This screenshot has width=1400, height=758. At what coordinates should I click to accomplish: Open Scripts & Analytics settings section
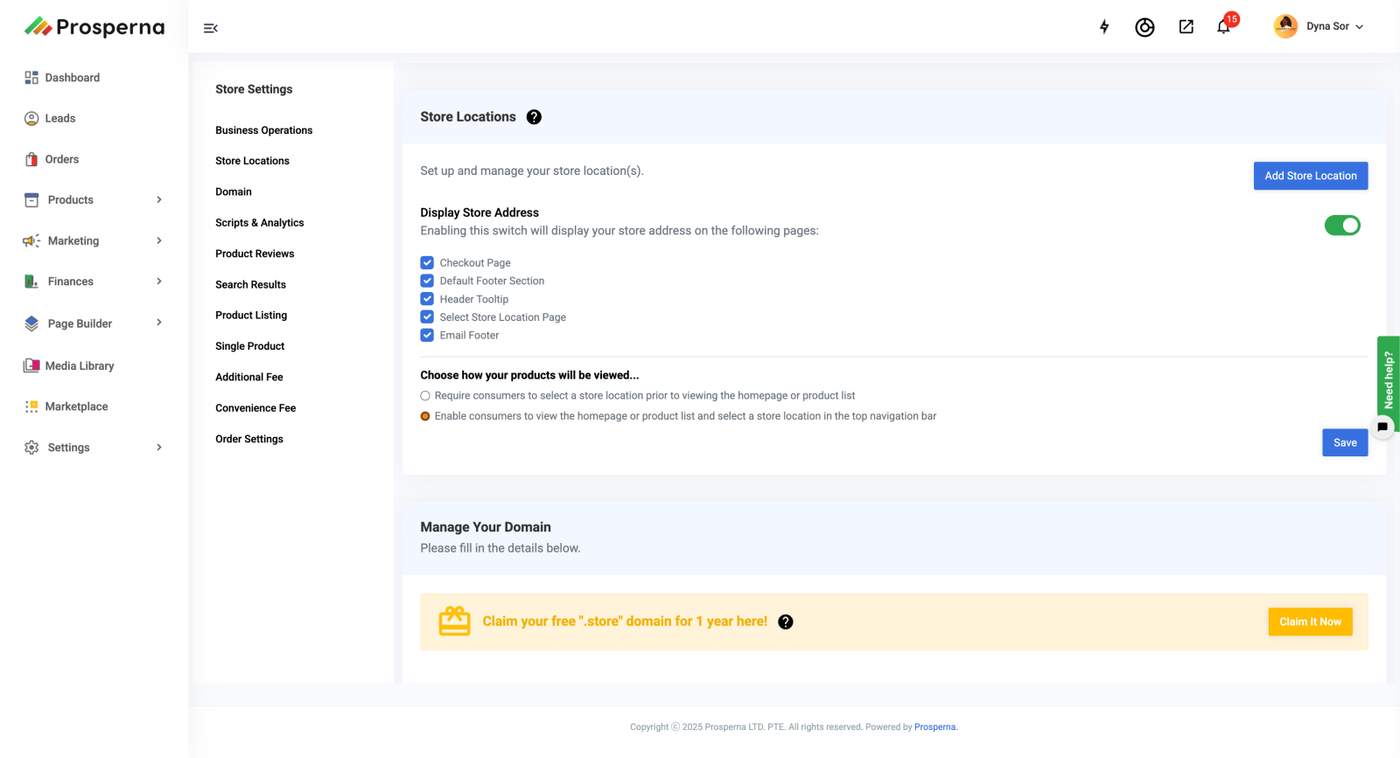259,223
